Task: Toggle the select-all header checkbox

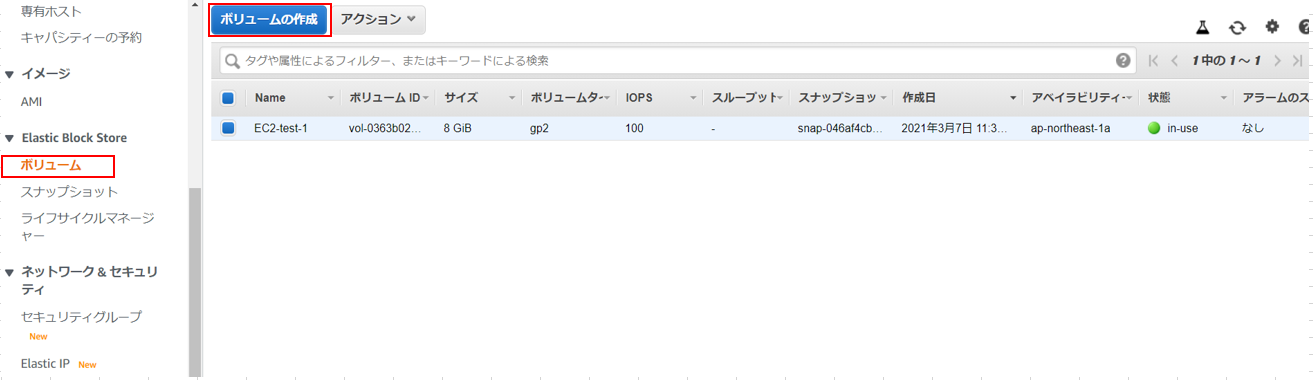Action: 228,98
